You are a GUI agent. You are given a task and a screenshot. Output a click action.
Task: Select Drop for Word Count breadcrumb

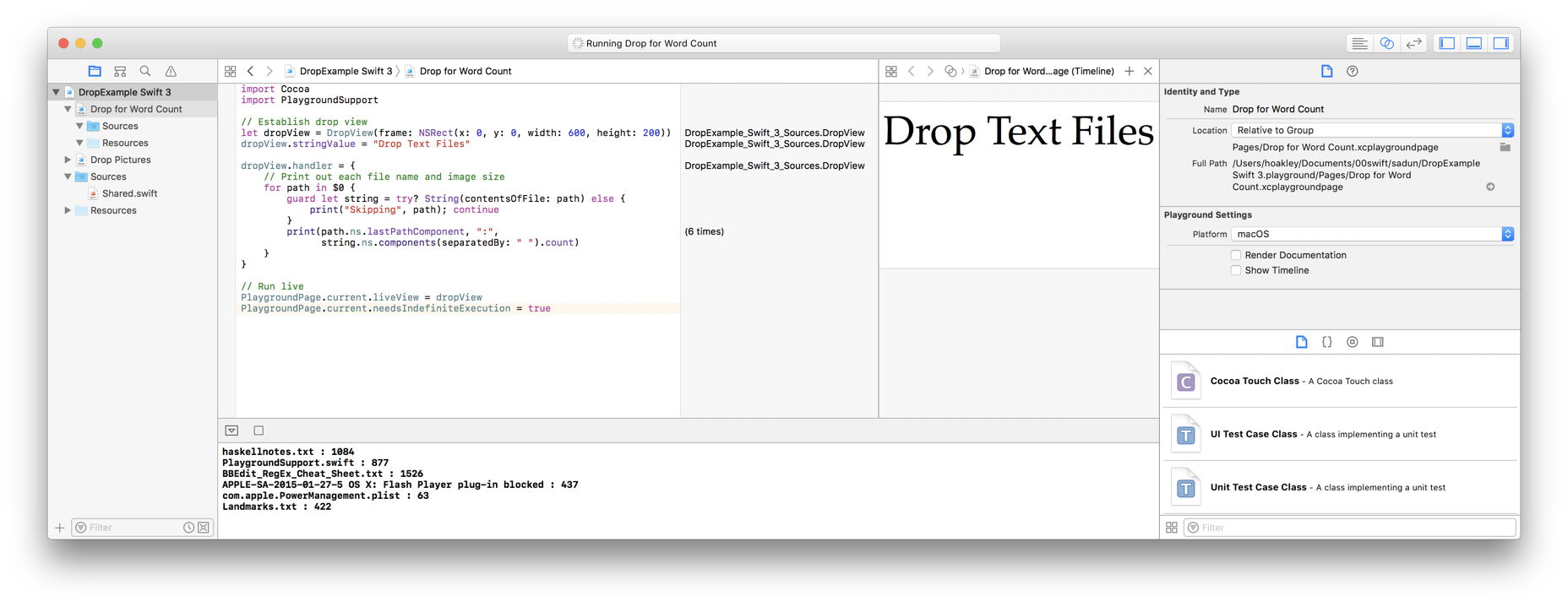(458, 71)
